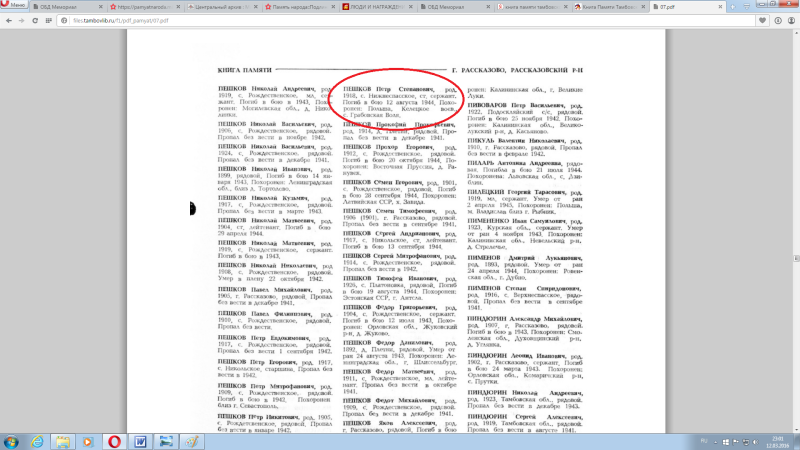
Task: Open the volume speaker tray icon
Action: click(756, 442)
